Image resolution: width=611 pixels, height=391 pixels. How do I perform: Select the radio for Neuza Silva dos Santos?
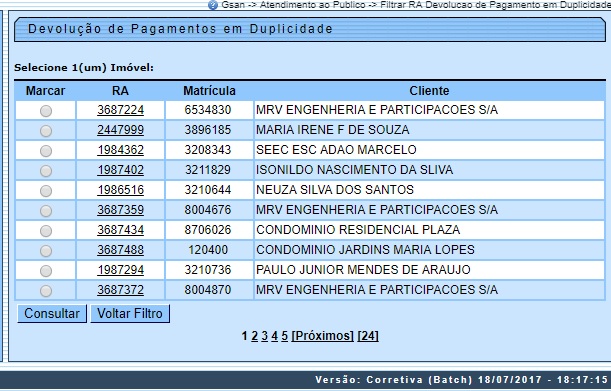[x=46, y=191]
